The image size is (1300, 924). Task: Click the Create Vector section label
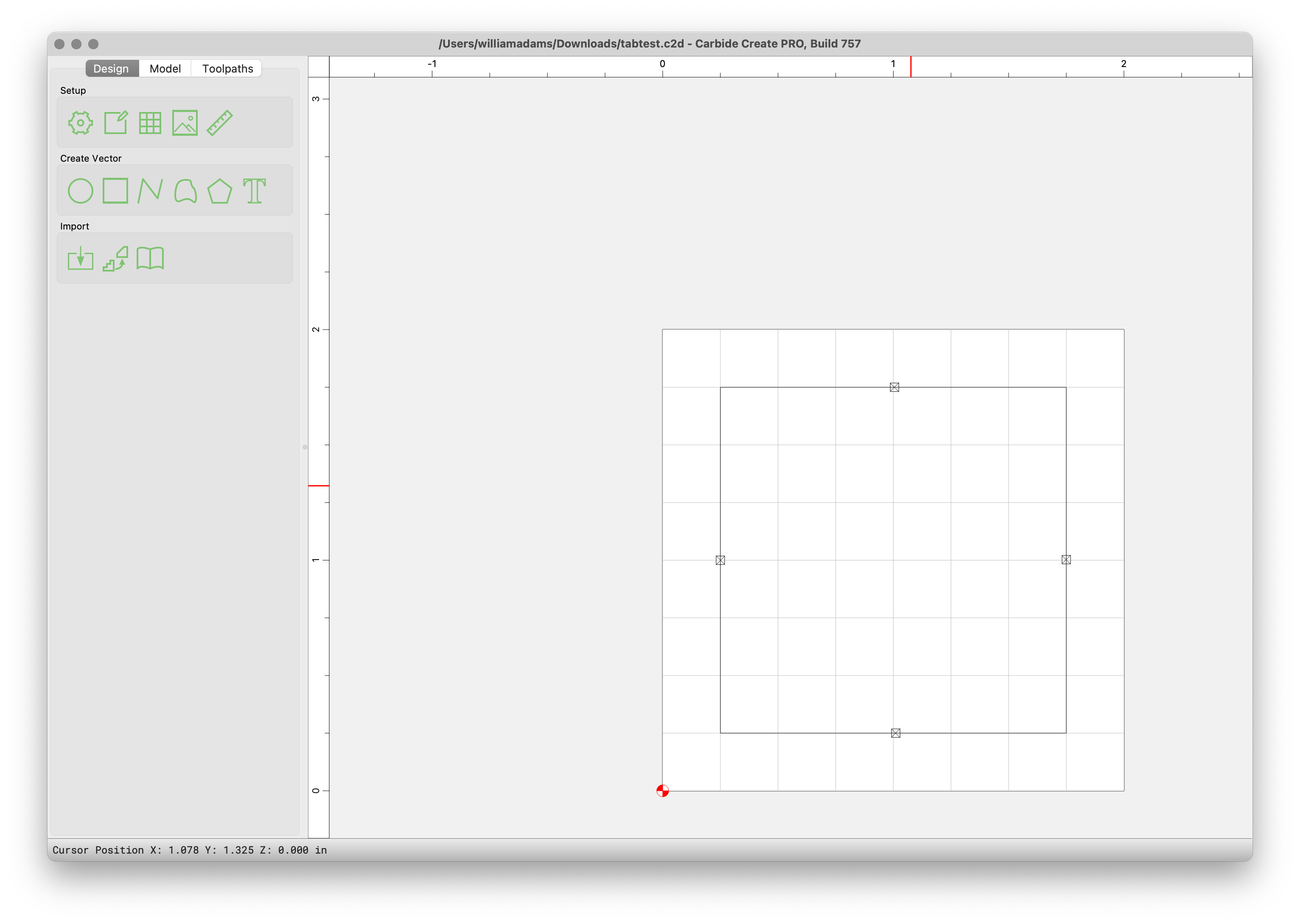click(91, 158)
